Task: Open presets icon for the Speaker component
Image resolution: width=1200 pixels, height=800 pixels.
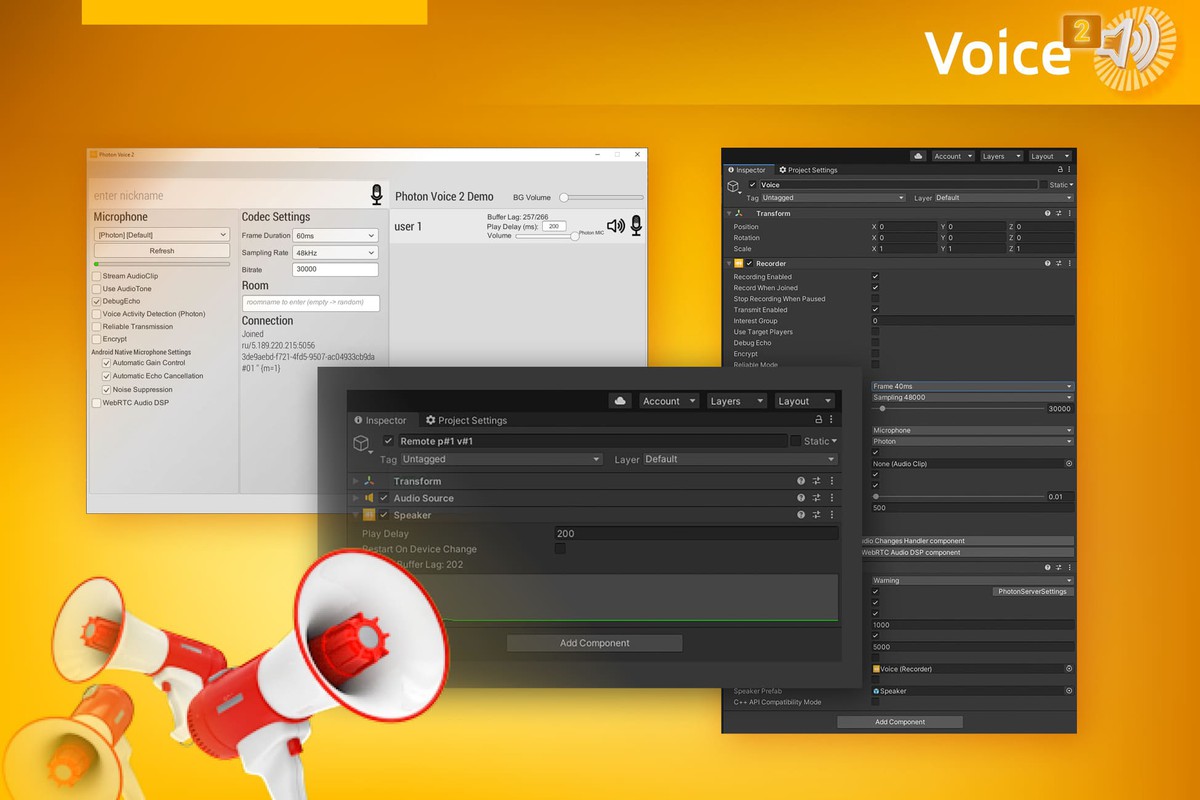Action: [x=816, y=515]
